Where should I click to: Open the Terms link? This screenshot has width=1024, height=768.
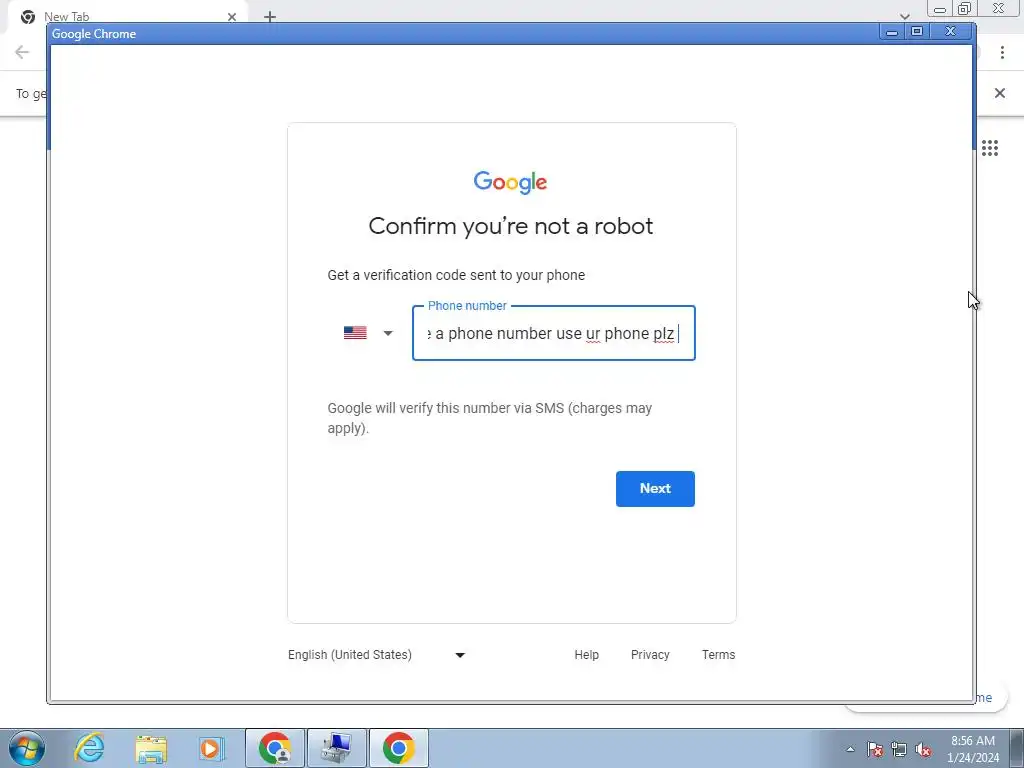[718, 655]
